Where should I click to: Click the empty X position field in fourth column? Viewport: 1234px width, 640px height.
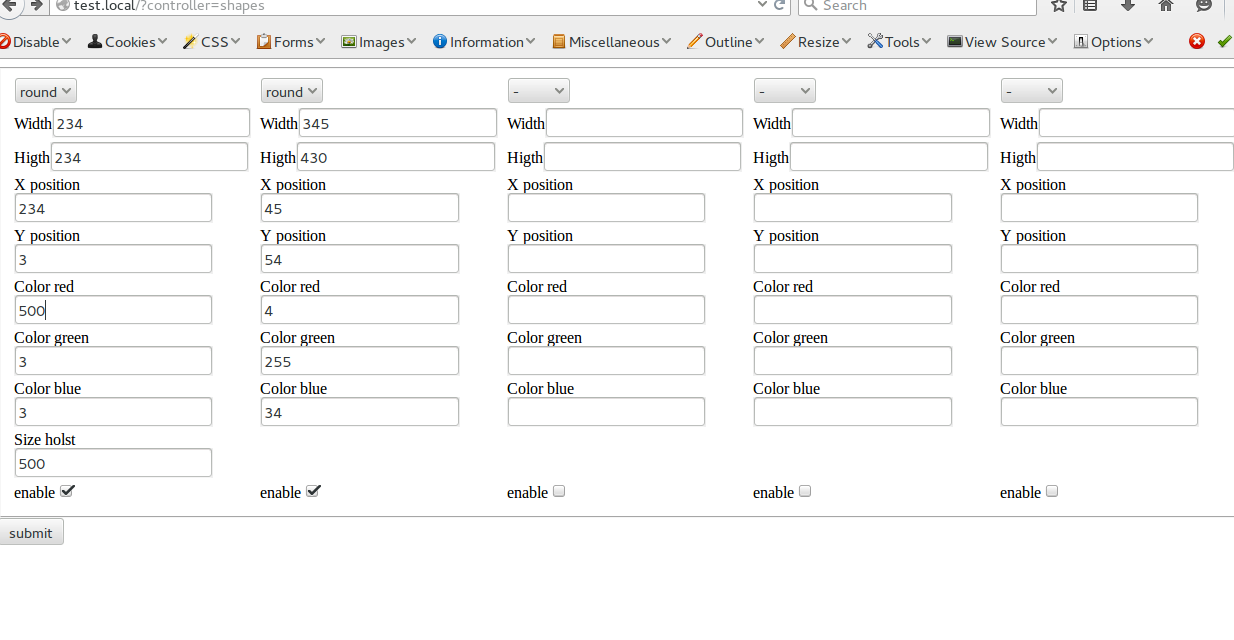pos(853,208)
